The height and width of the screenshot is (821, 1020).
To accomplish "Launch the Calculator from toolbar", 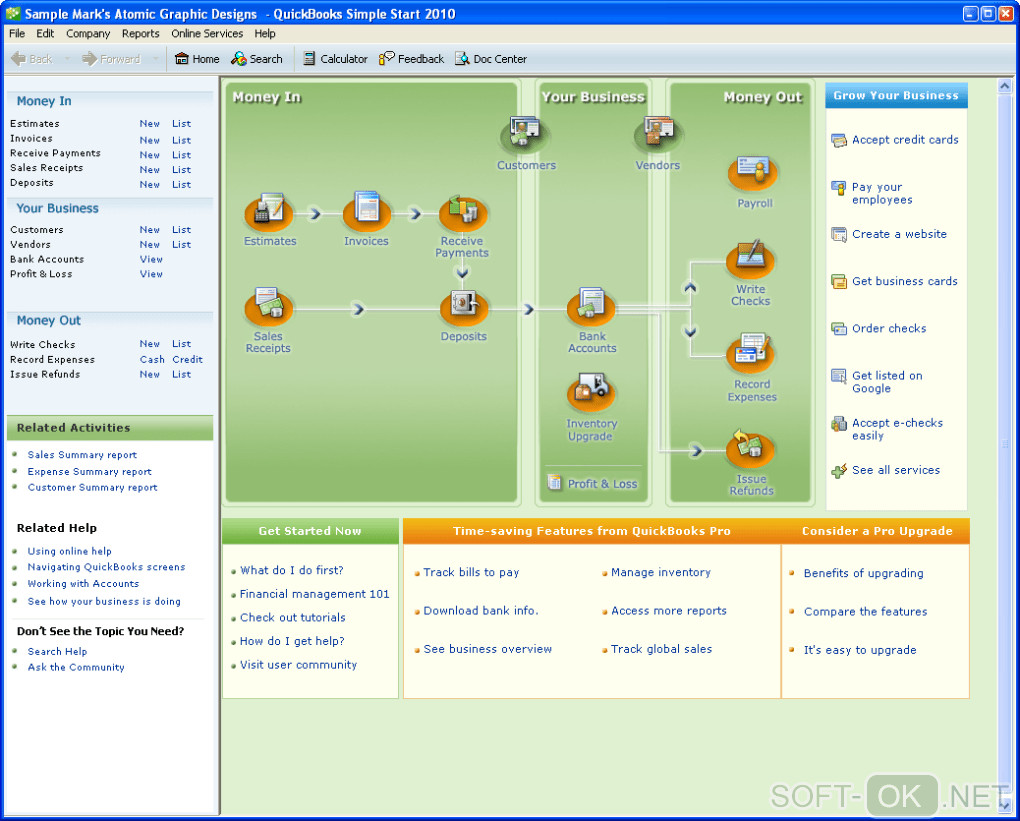I will click(x=335, y=59).
